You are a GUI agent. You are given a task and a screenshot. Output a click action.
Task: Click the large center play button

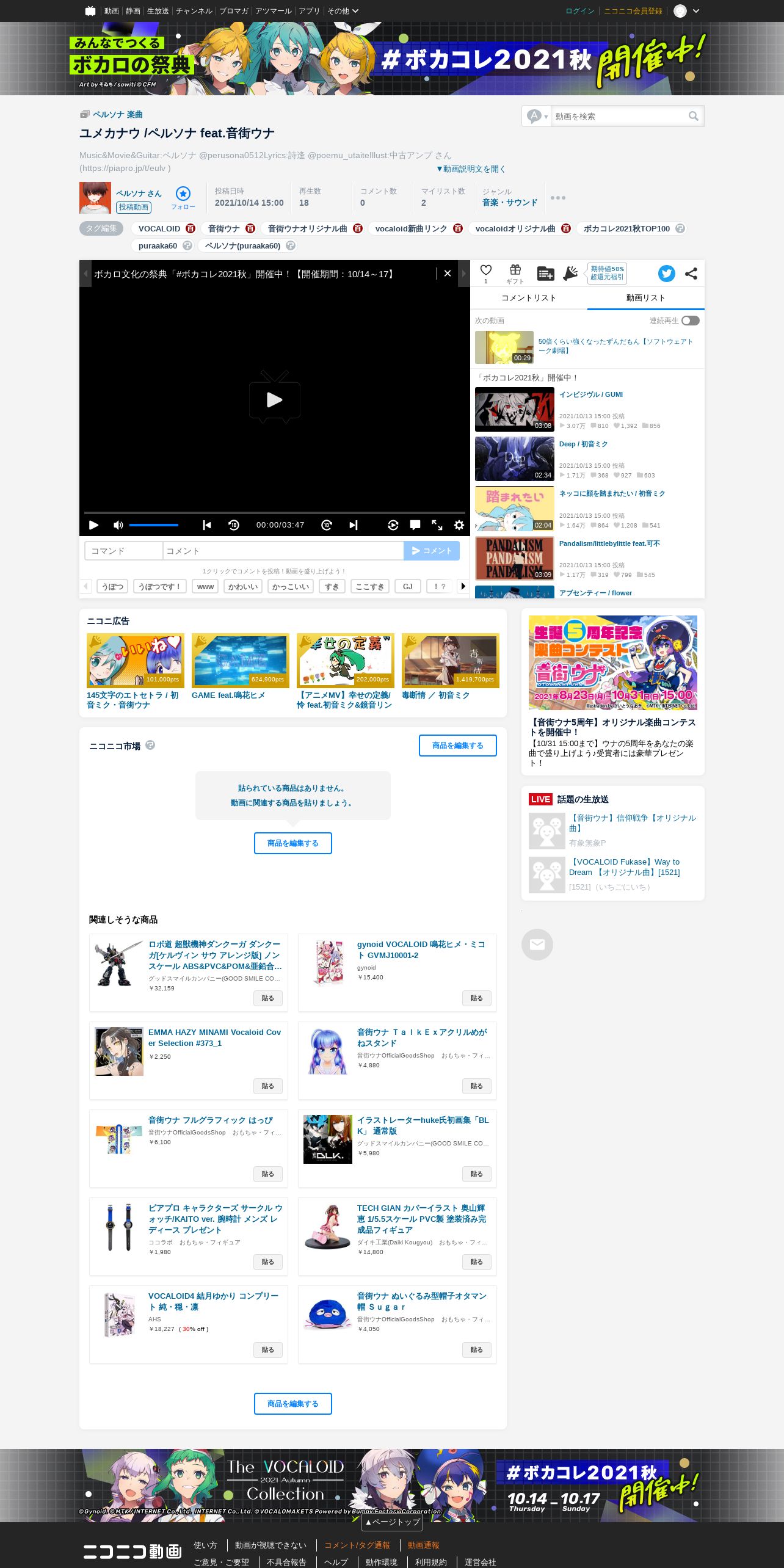pyautogui.click(x=275, y=397)
